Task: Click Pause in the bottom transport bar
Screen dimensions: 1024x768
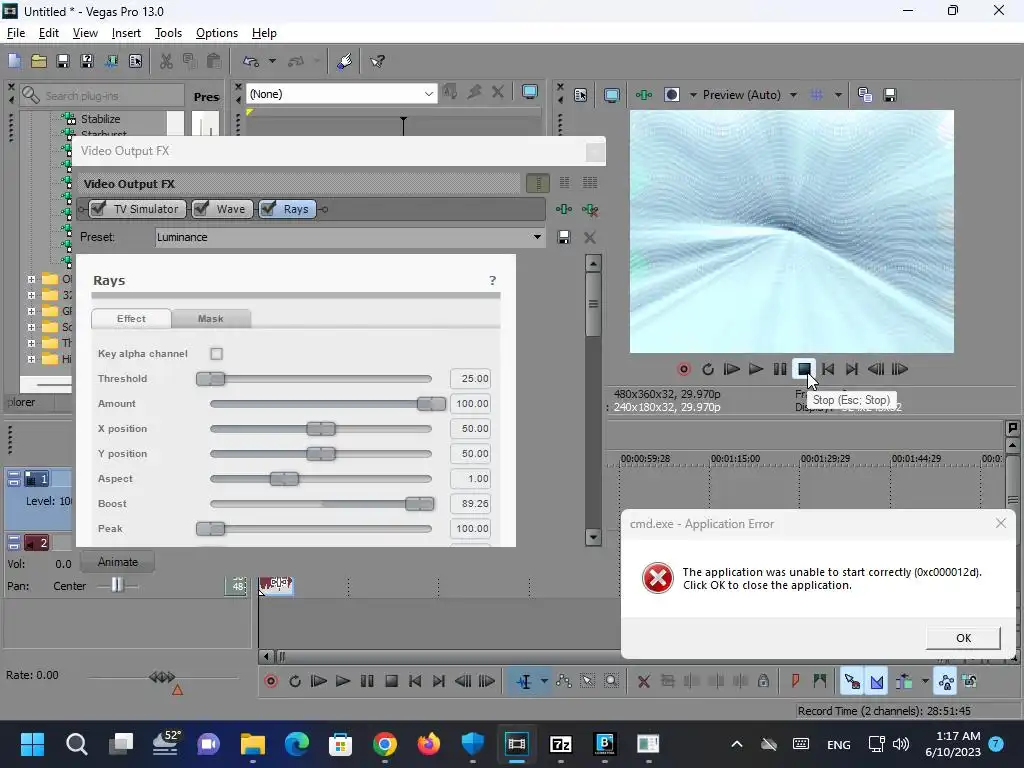Action: tap(367, 681)
